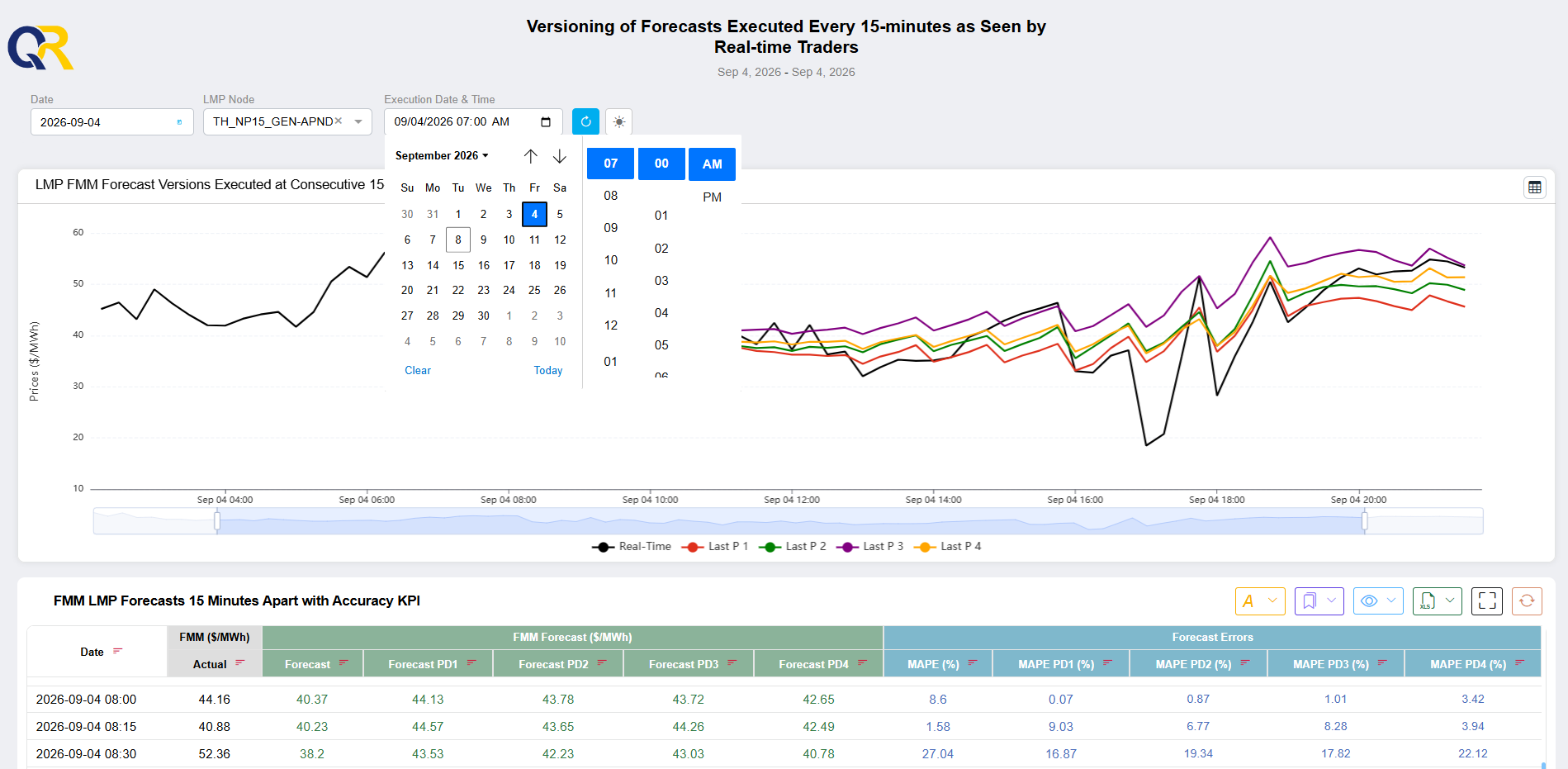Toggle Last P 1 series in legend
Image resolution: width=1568 pixels, height=769 pixels.
(x=715, y=547)
